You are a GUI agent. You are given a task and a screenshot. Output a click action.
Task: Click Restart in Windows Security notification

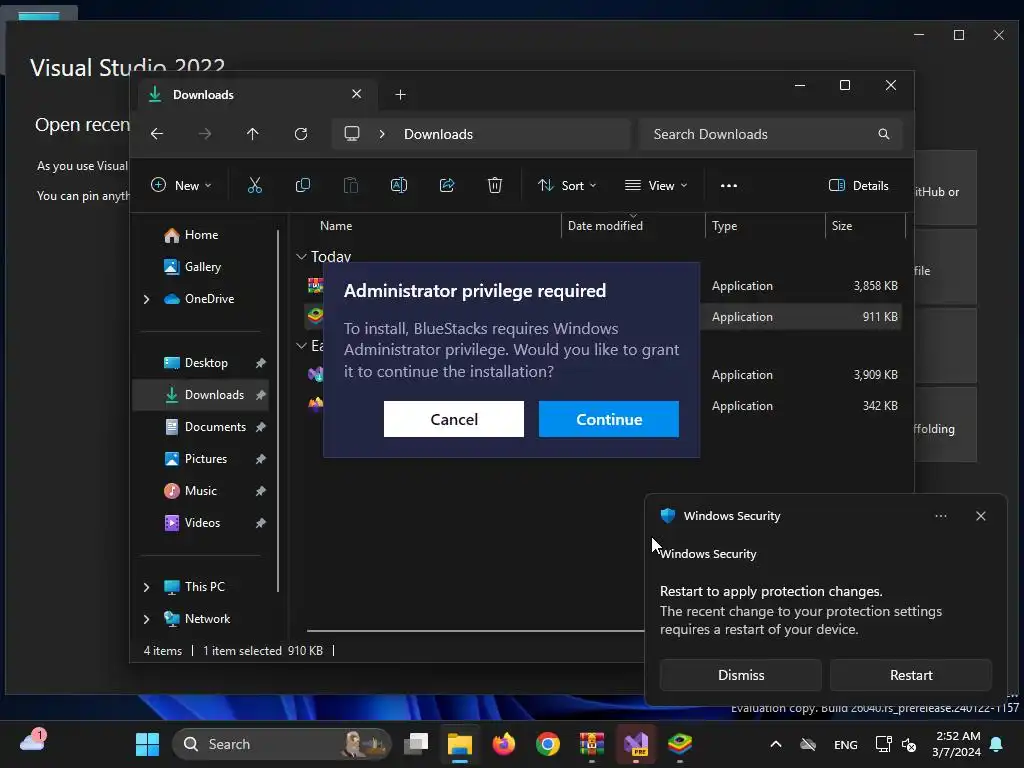click(911, 675)
